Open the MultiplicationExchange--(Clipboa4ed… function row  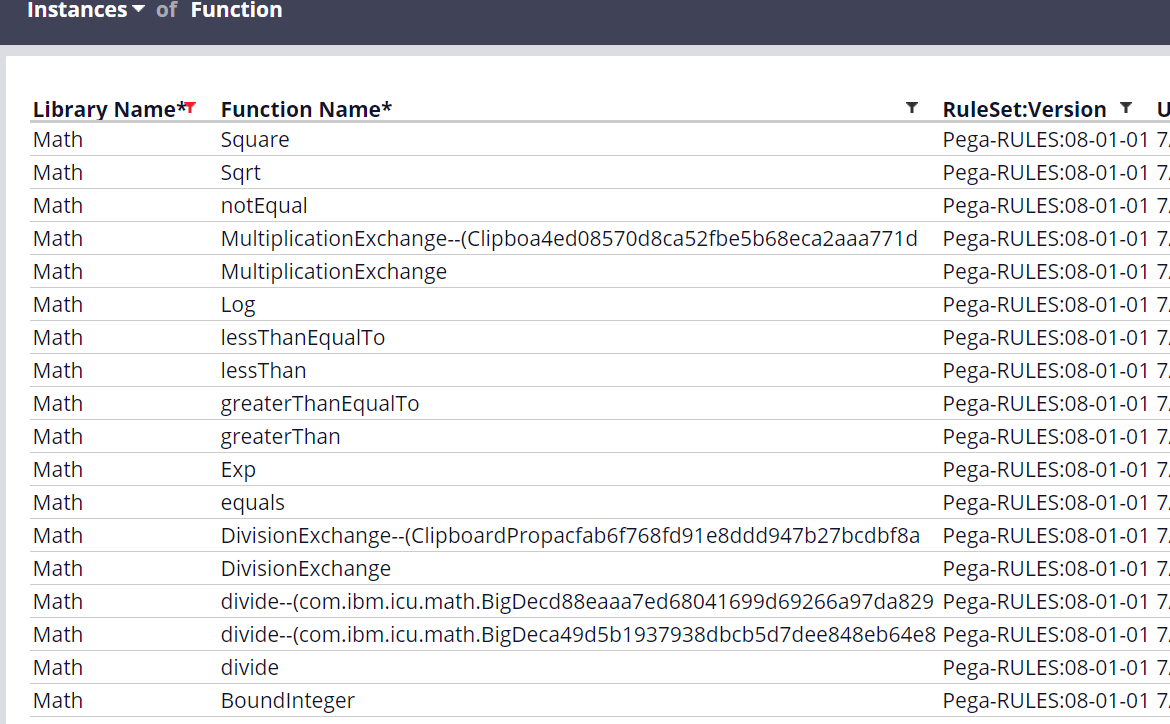pyautogui.click(x=569, y=239)
